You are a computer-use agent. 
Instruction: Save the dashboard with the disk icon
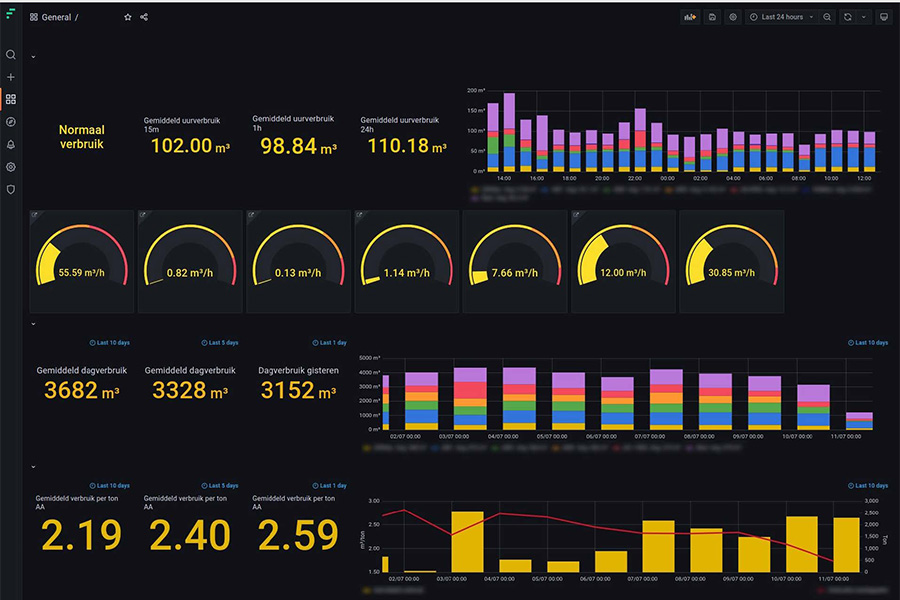tap(712, 17)
